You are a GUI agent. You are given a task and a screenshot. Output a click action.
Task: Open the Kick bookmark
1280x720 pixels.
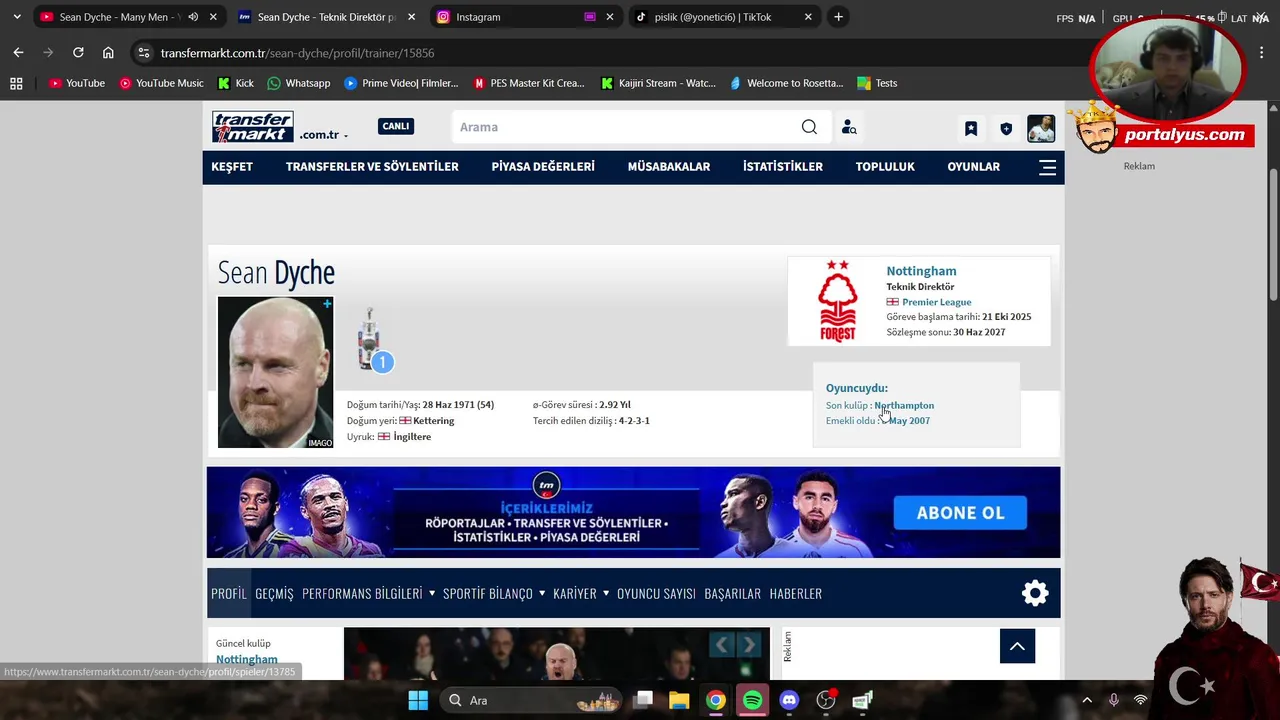coord(236,83)
